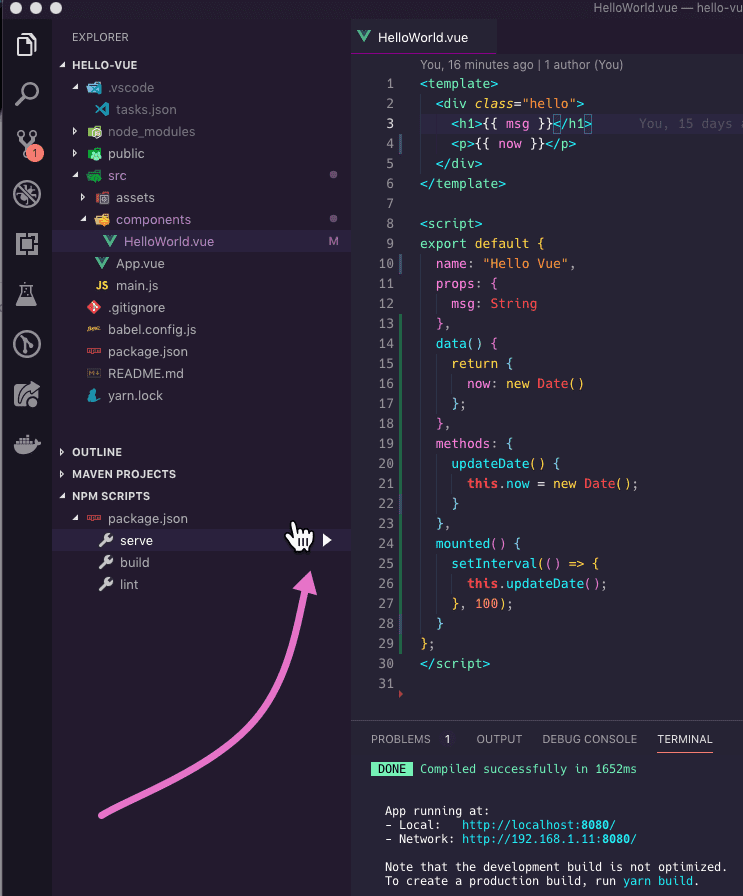Viewport: 743px width, 896px height.
Task: Switch to the DEBUG CONSOLE tab
Action: (x=589, y=739)
